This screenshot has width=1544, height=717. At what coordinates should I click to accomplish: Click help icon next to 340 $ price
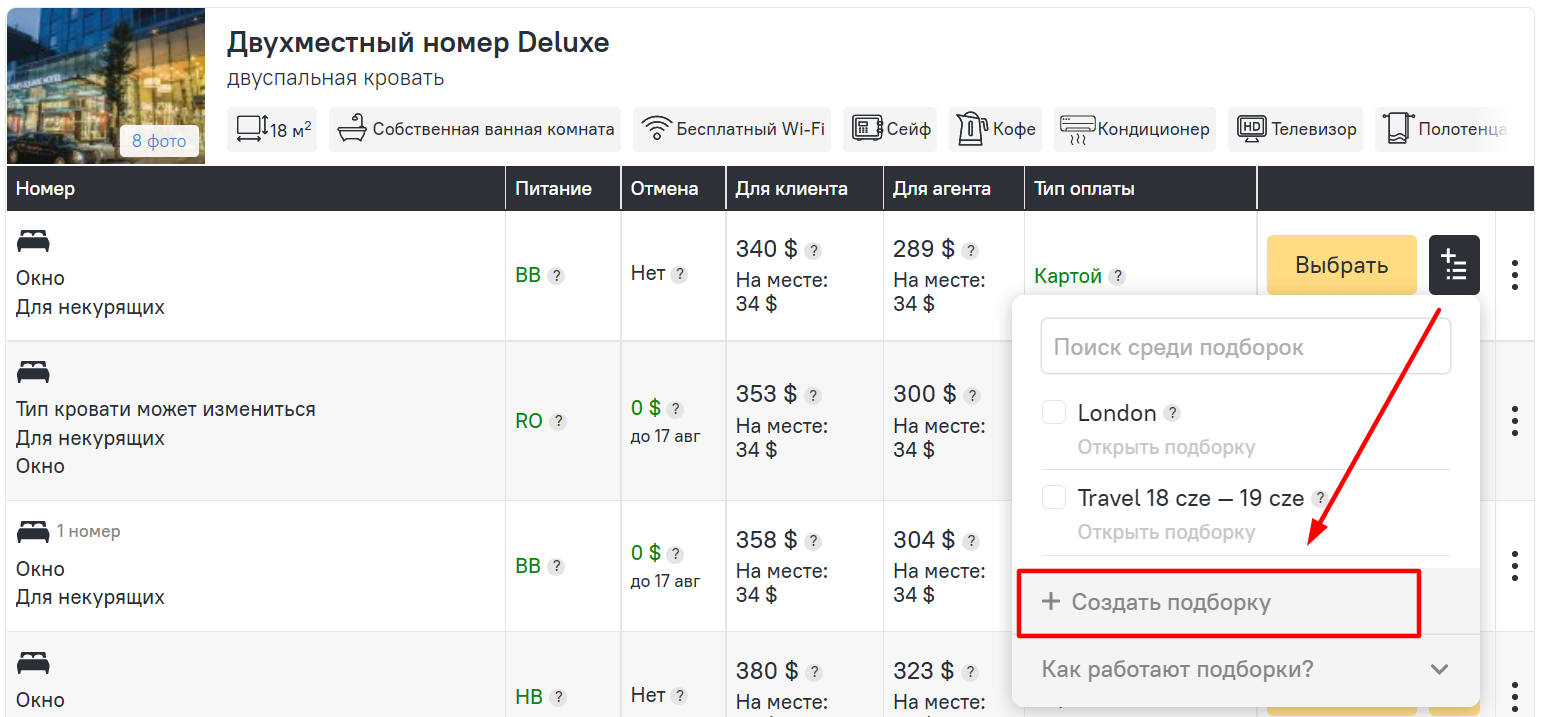(x=814, y=250)
